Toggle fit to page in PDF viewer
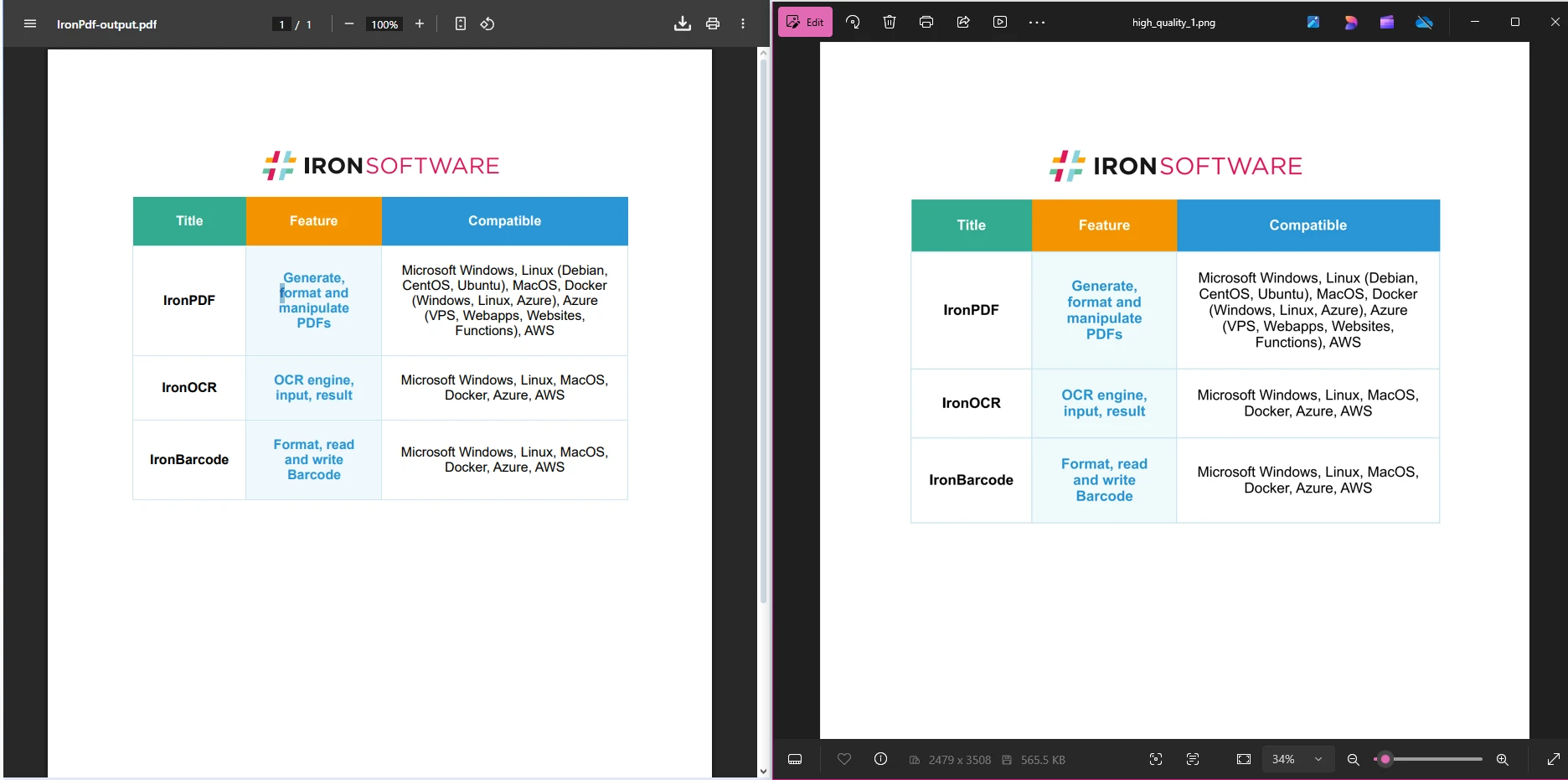The height and width of the screenshot is (780, 1568). [461, 24]
